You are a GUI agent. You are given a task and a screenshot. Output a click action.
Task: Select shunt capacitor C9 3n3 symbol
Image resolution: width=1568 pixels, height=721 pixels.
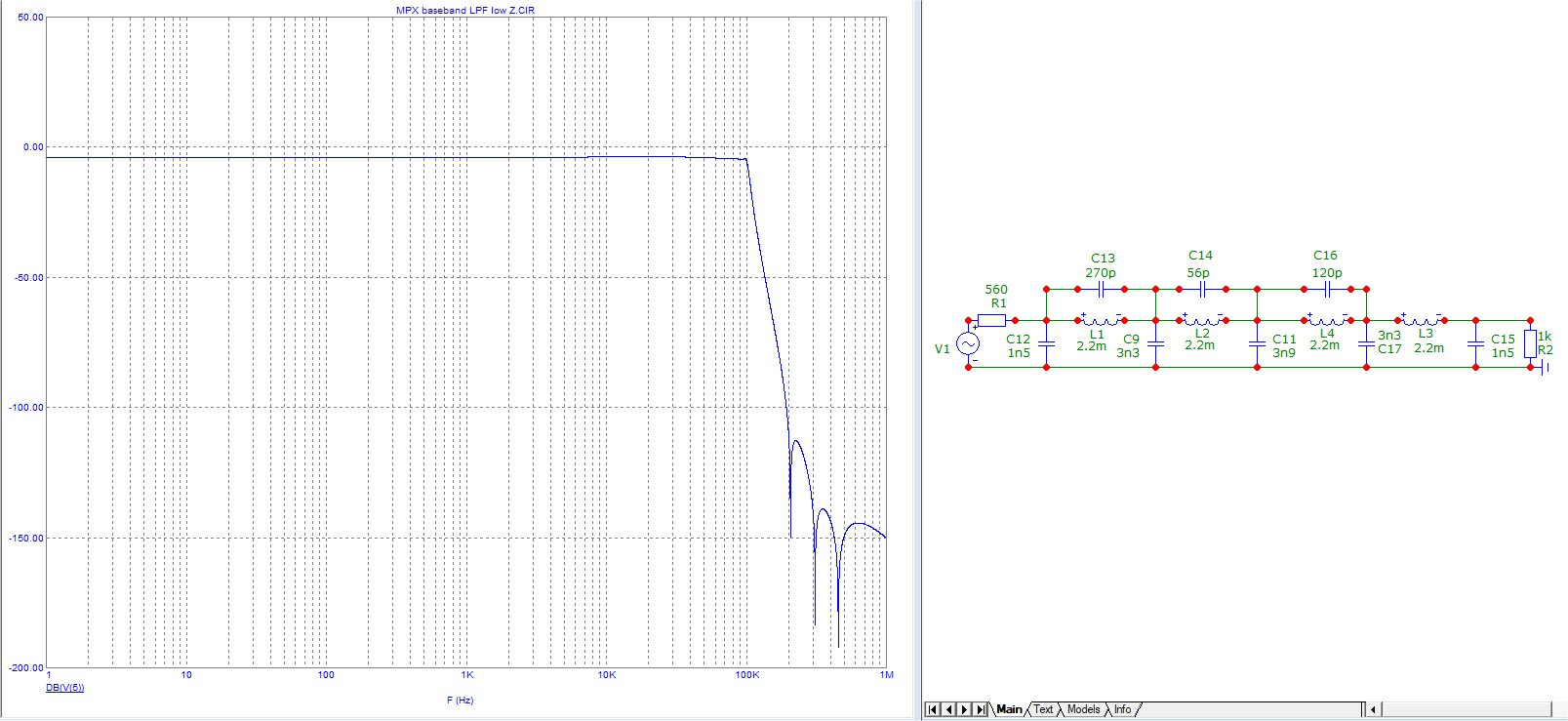pos(1155,343)
